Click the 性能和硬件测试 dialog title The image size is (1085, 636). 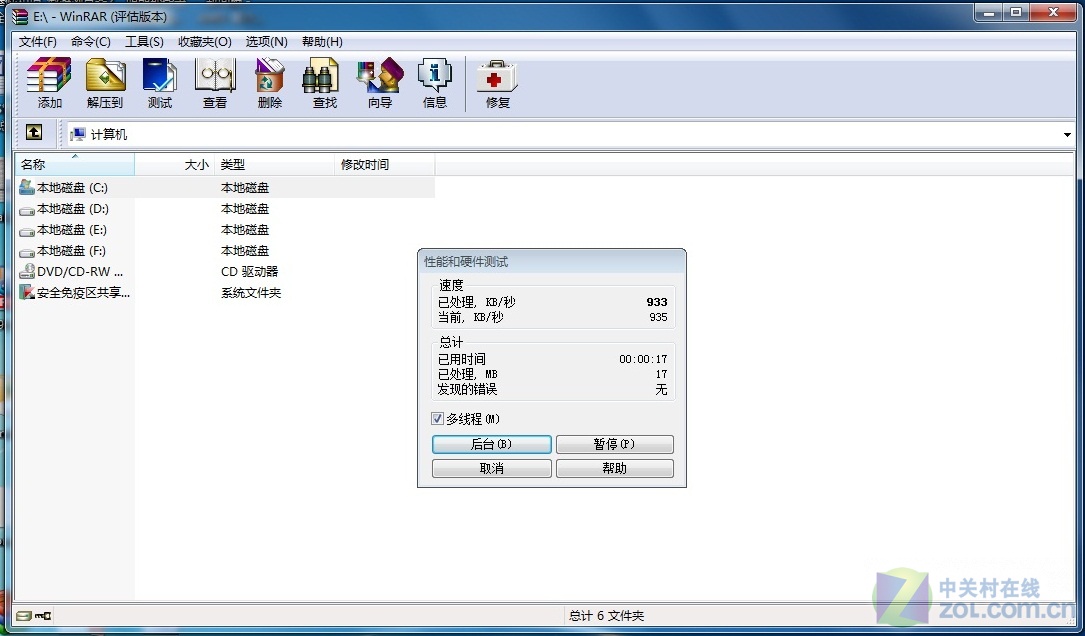[x=466, y=262]
